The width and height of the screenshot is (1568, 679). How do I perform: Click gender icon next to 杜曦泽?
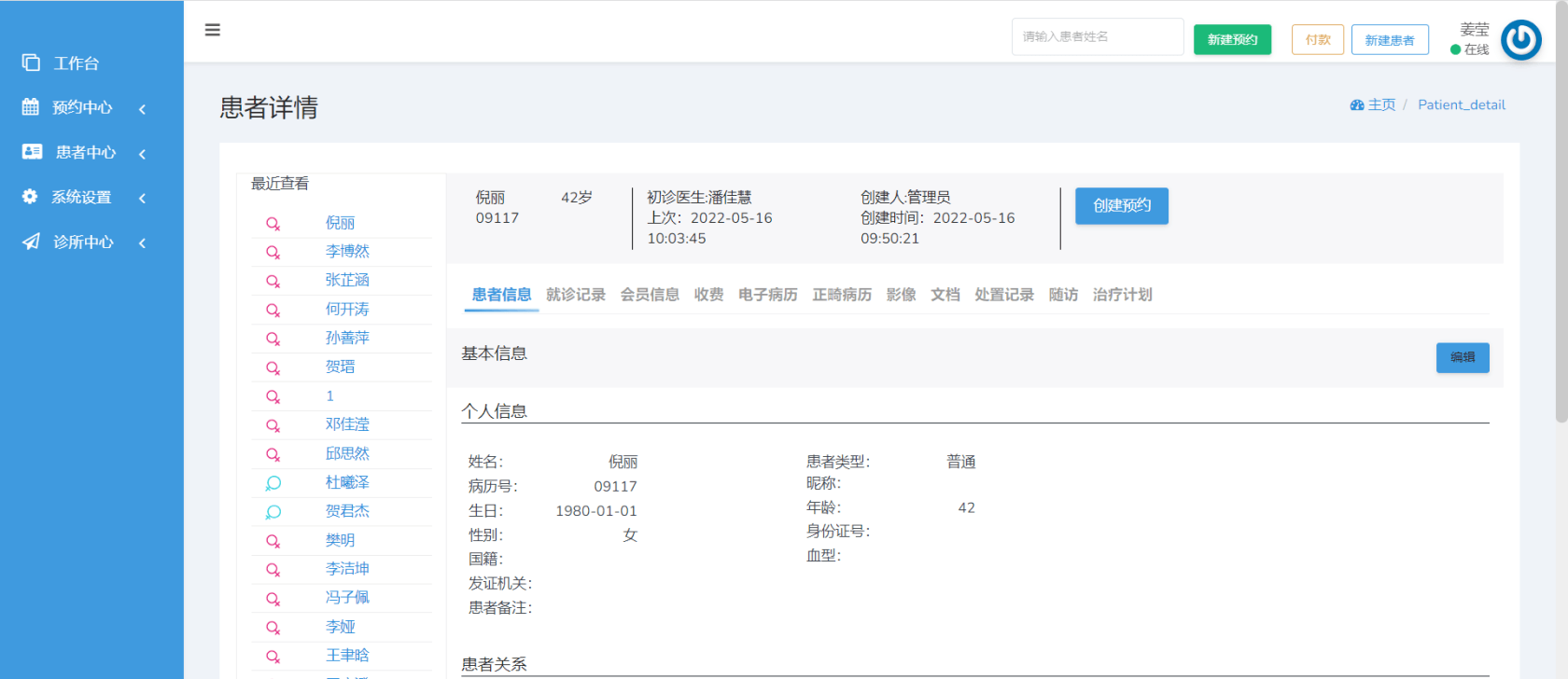click(273, 483)
